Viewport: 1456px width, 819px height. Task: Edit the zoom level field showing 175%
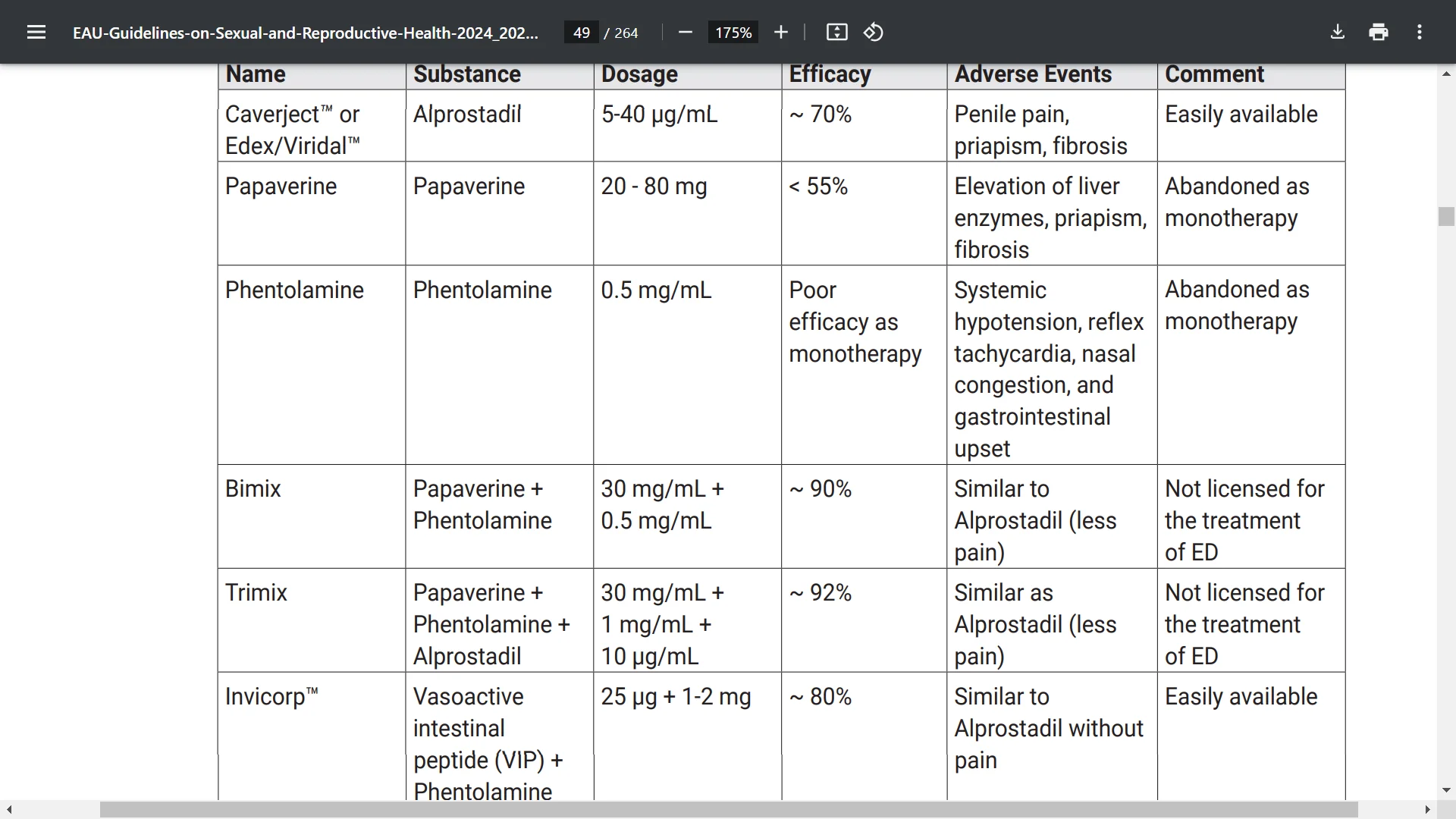pyautogui.click(x=733, y=33)
